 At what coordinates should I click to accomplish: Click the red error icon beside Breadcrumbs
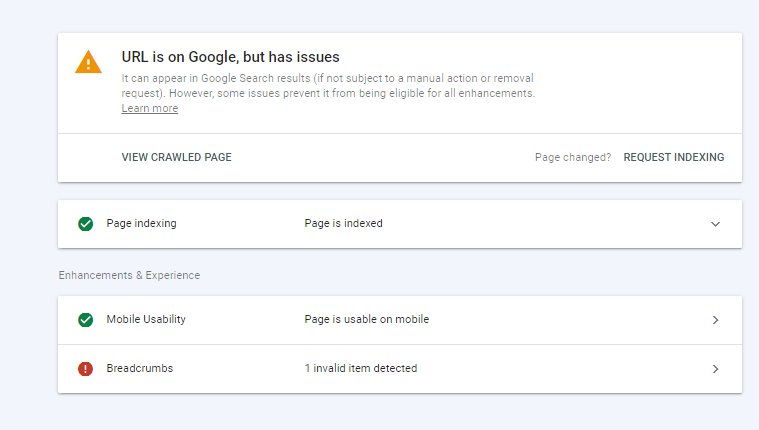click(86, 369)
